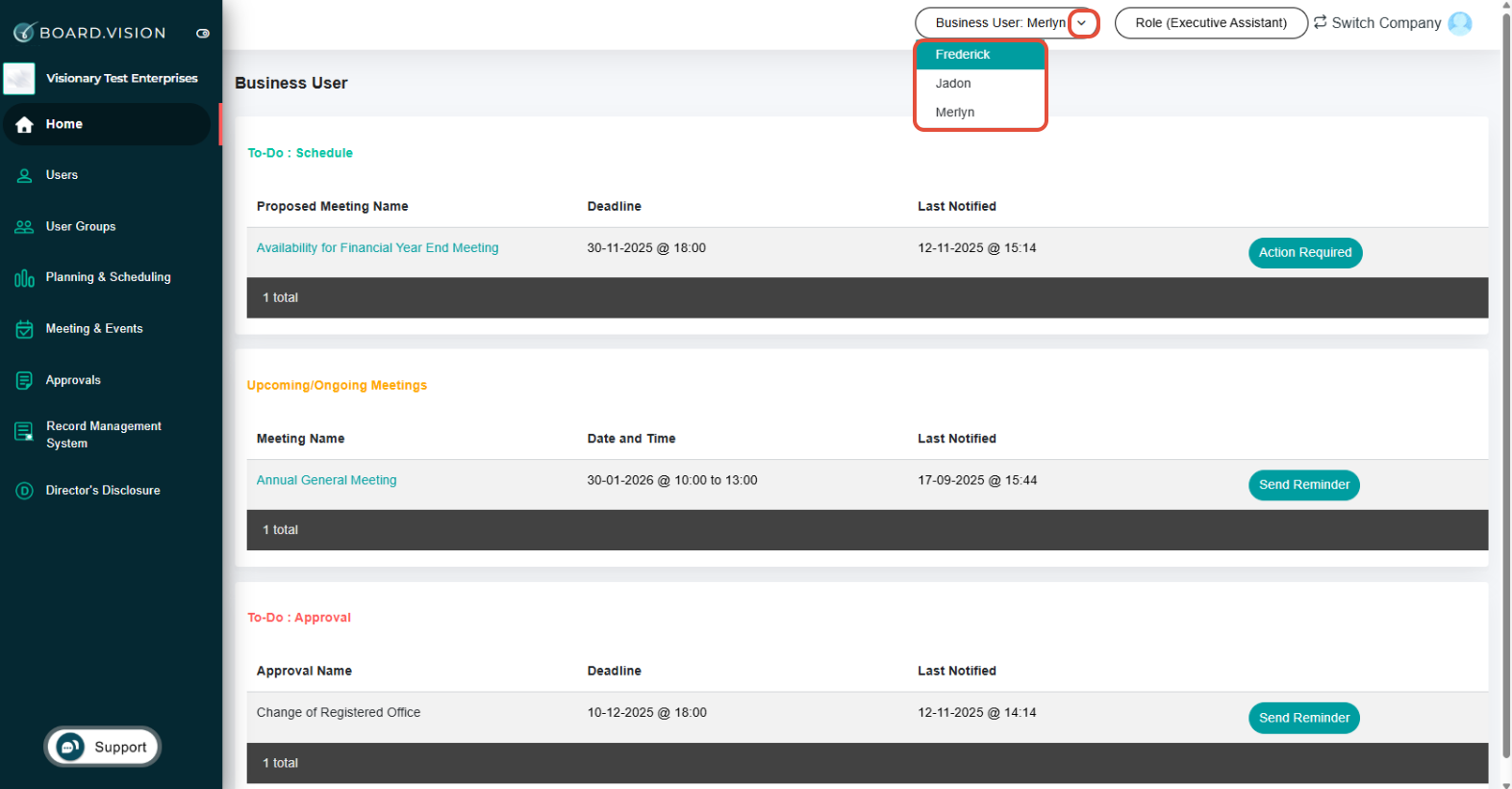1512x789 pixels.
Task: Click the Board.Vision logo
Action: [x=89, y=33]
